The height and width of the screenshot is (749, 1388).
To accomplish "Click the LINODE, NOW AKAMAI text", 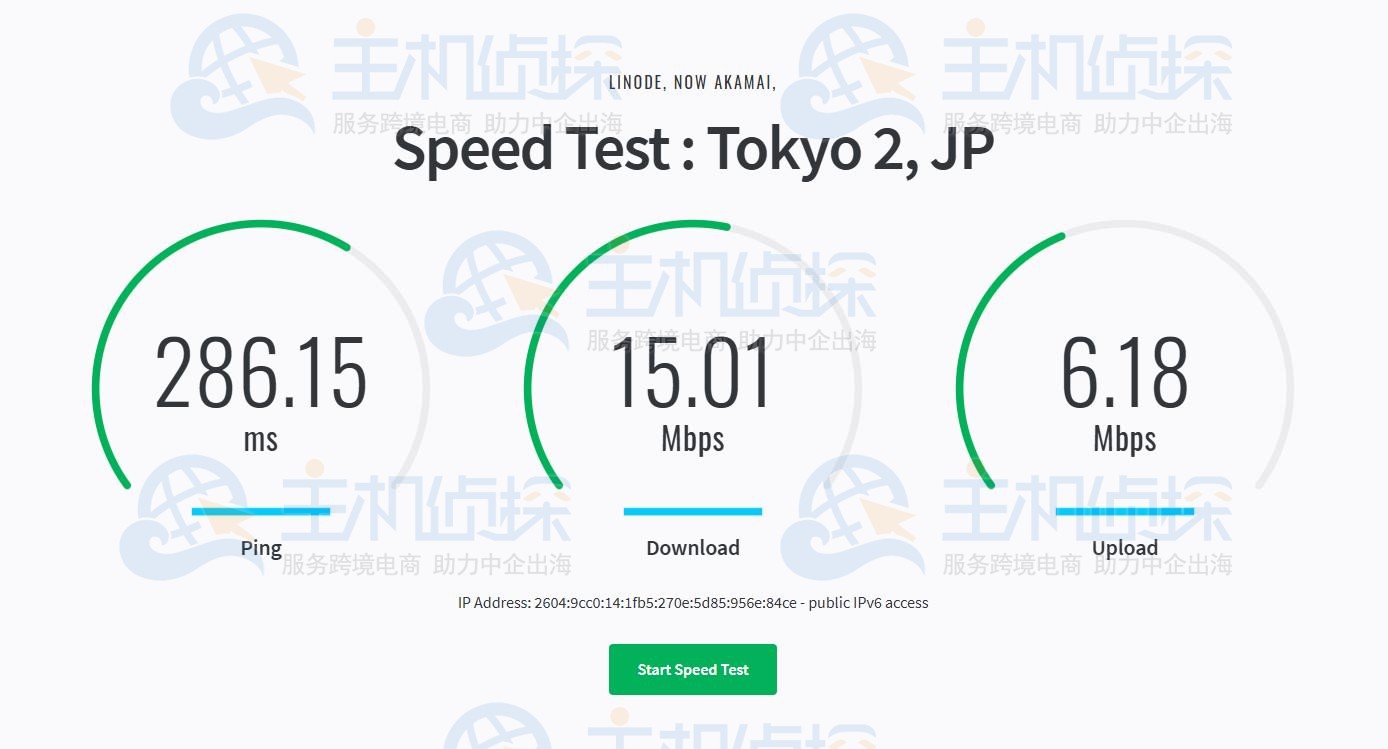I will 692,84.
